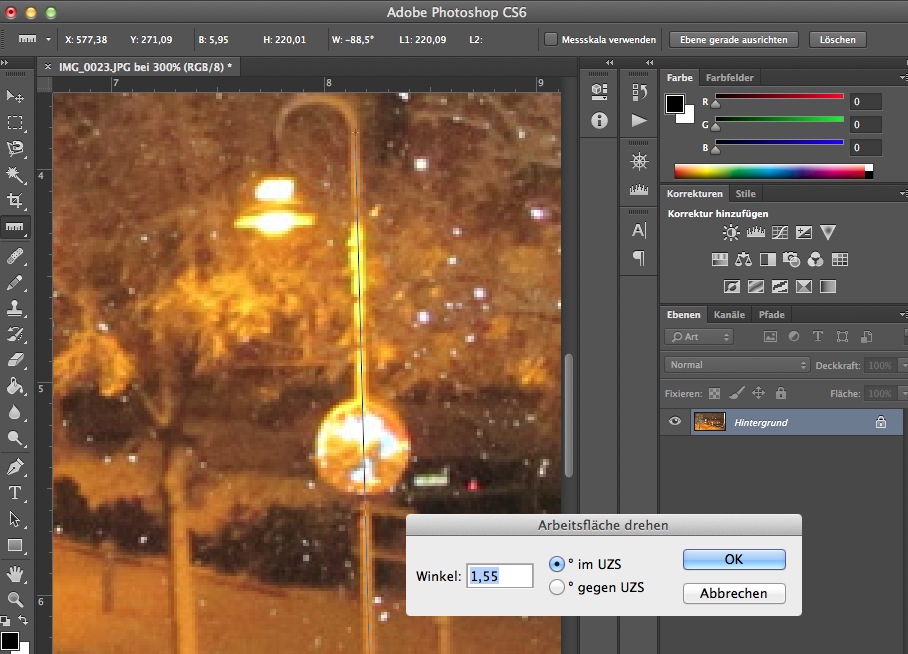Switch to the Kanäle tab
The height and width of the screenshot is (654, 908).
(x=729, y=315)
